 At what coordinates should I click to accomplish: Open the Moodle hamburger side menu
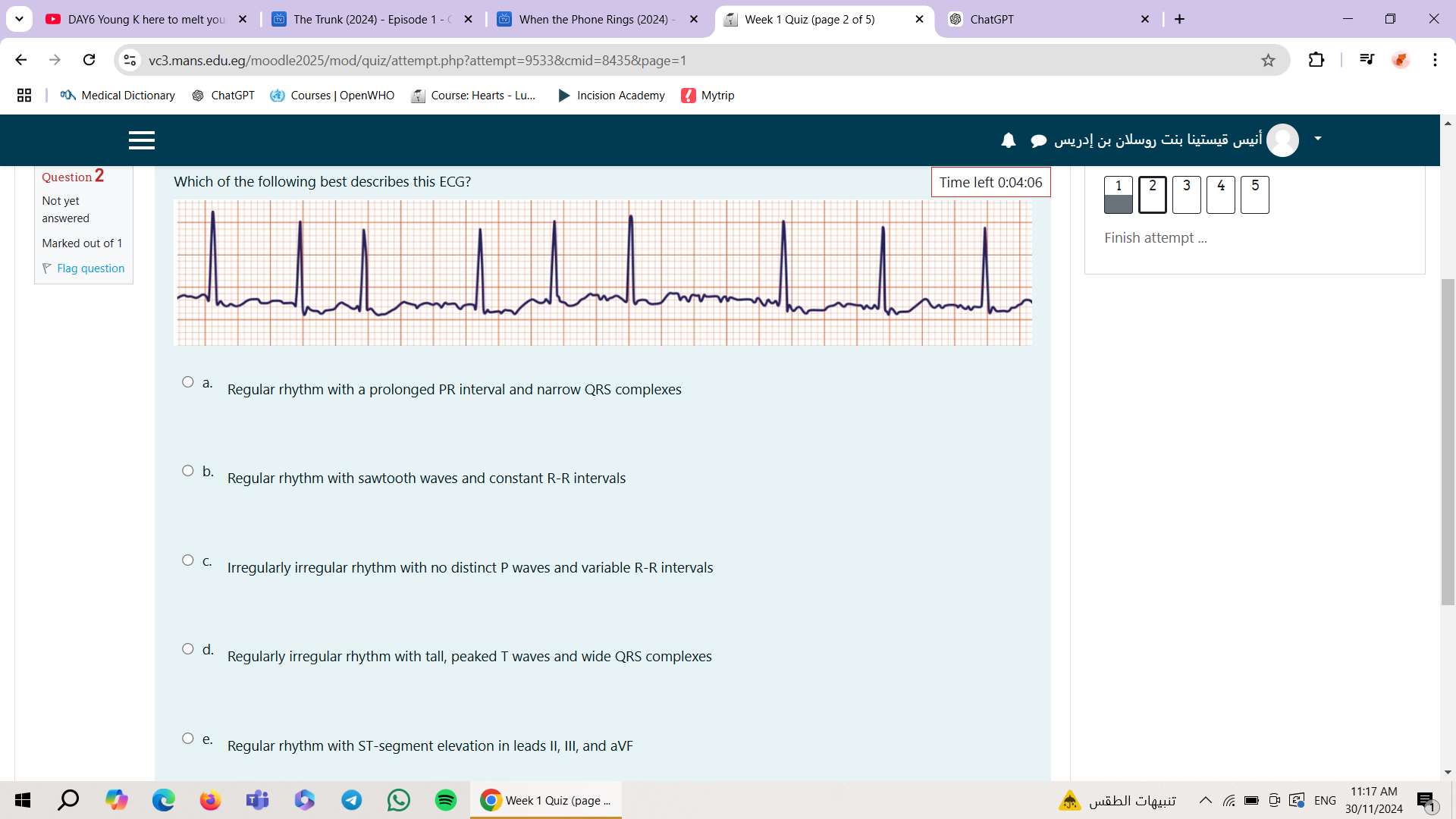142,140
